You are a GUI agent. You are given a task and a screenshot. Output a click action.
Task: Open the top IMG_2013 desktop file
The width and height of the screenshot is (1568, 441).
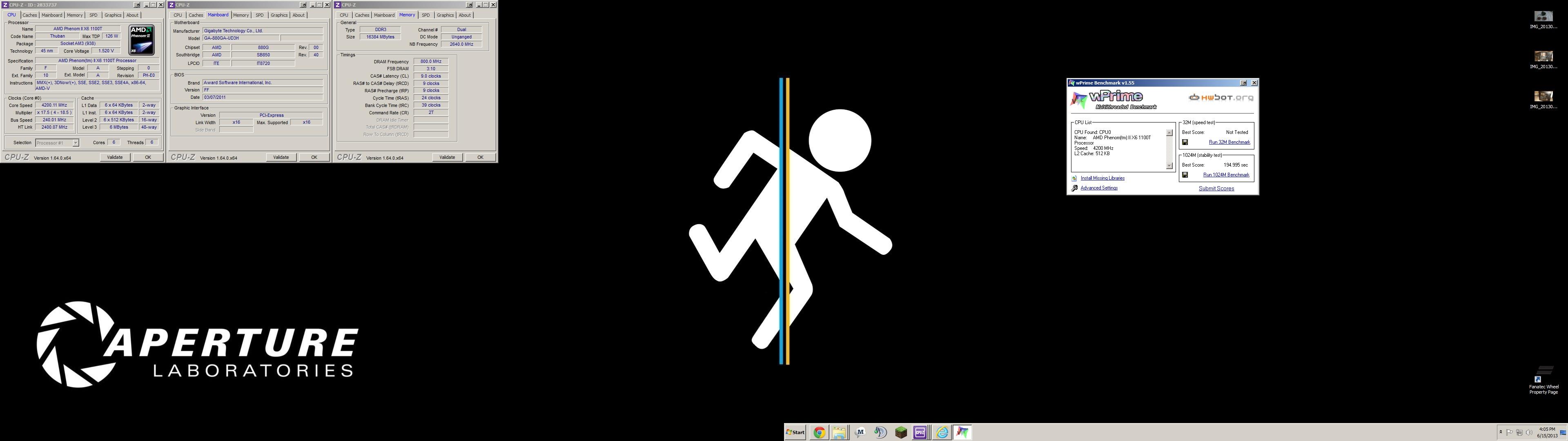click(x=1543, y=20)
